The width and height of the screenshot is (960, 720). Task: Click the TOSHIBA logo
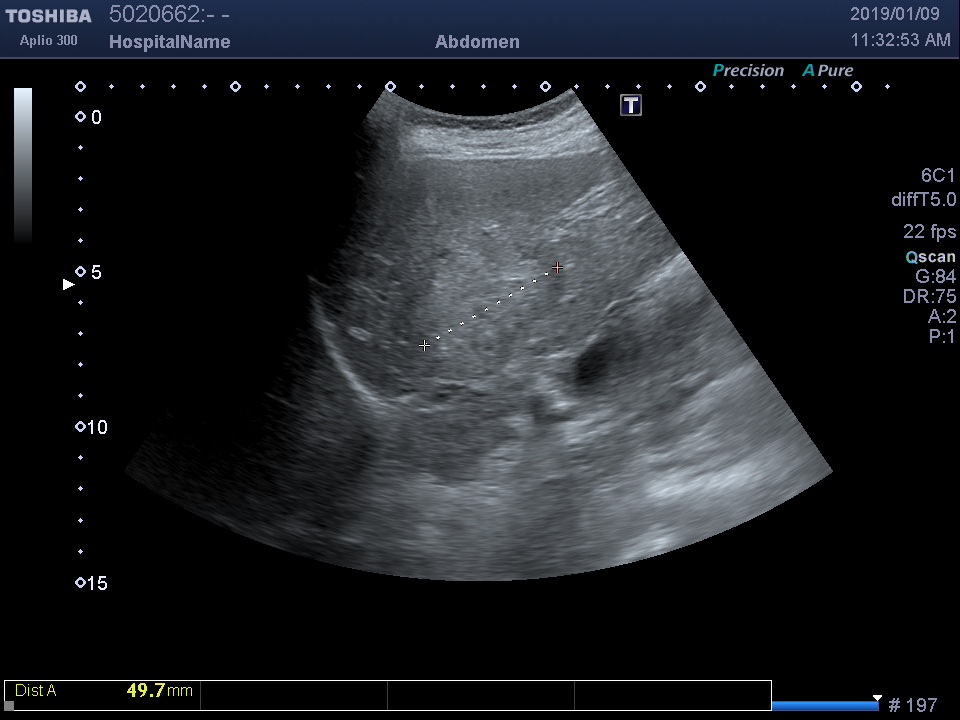click(48, 16)
